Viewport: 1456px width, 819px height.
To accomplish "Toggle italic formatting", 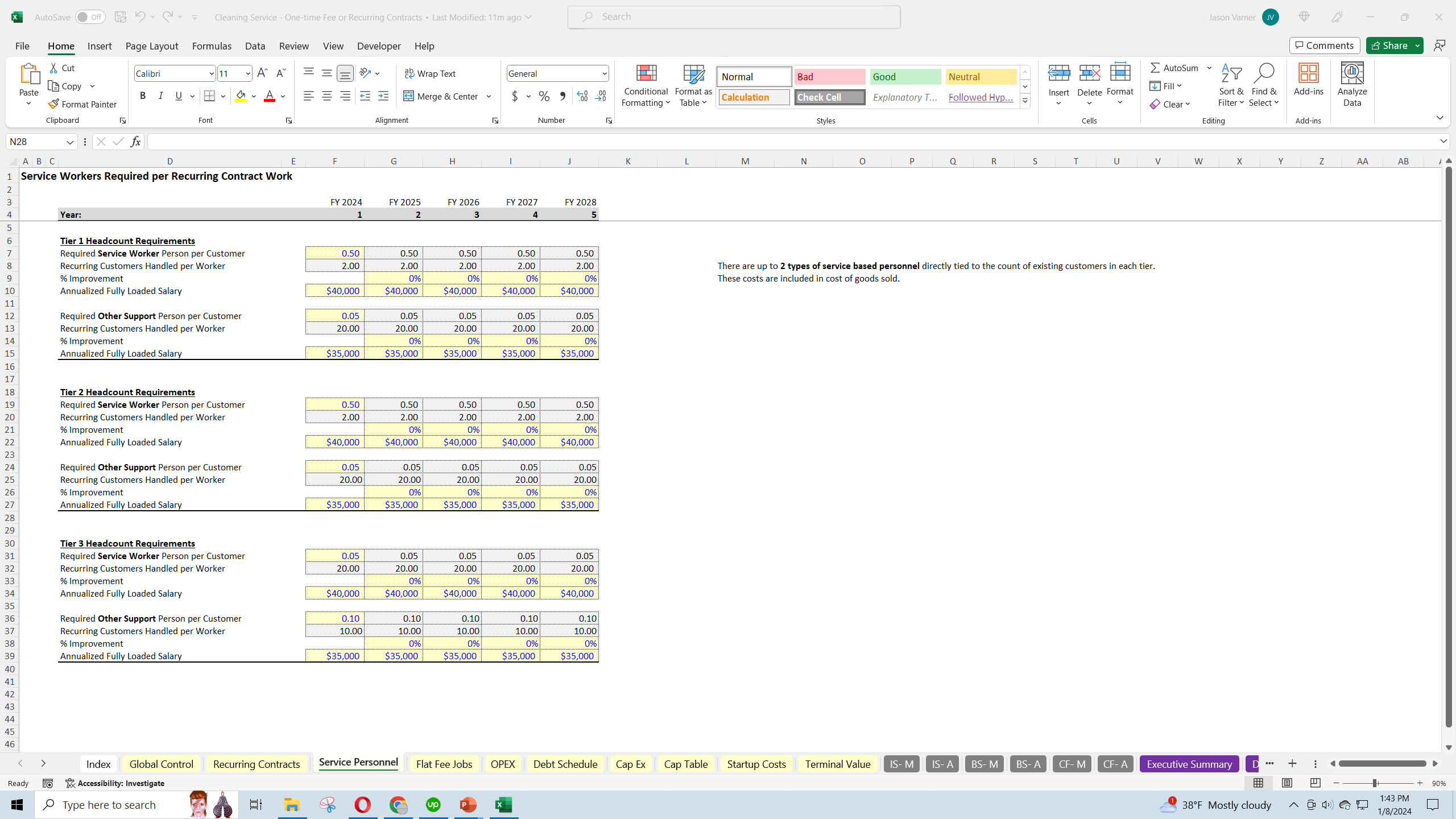I will coord(160,96).
